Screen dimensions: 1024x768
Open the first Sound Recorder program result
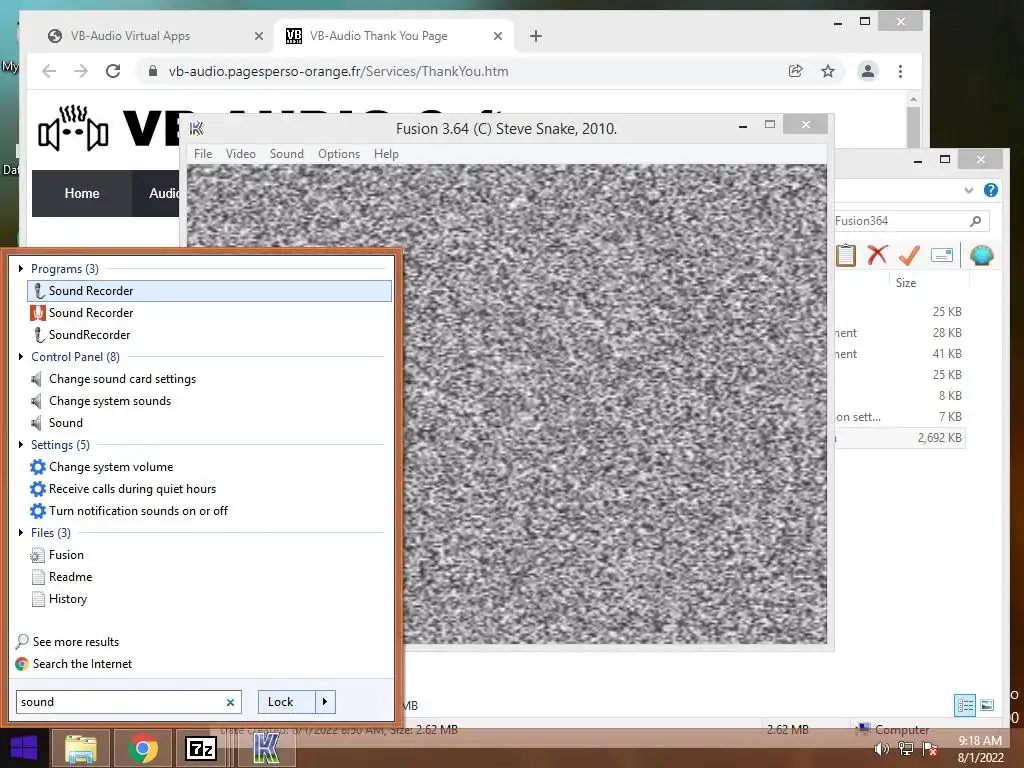209,291
